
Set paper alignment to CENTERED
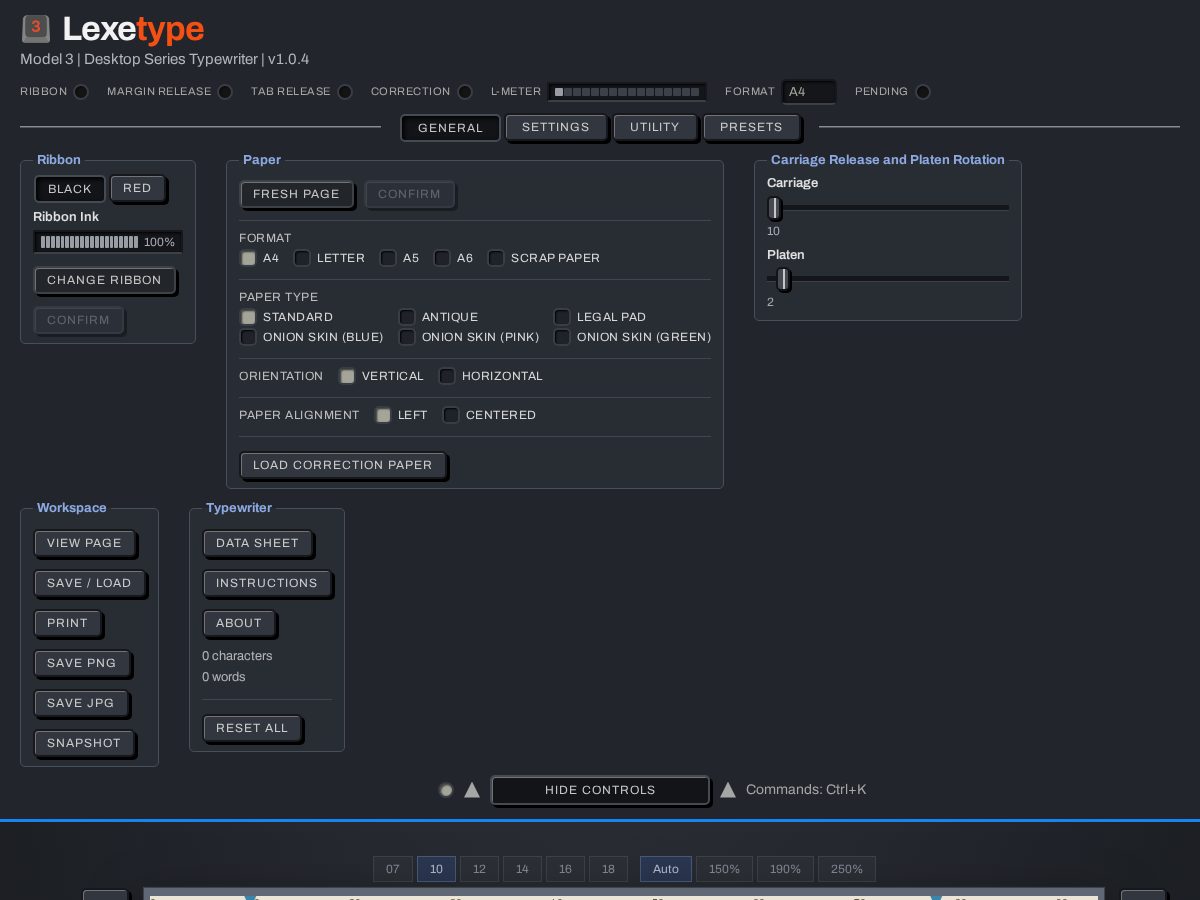(451, 415)
